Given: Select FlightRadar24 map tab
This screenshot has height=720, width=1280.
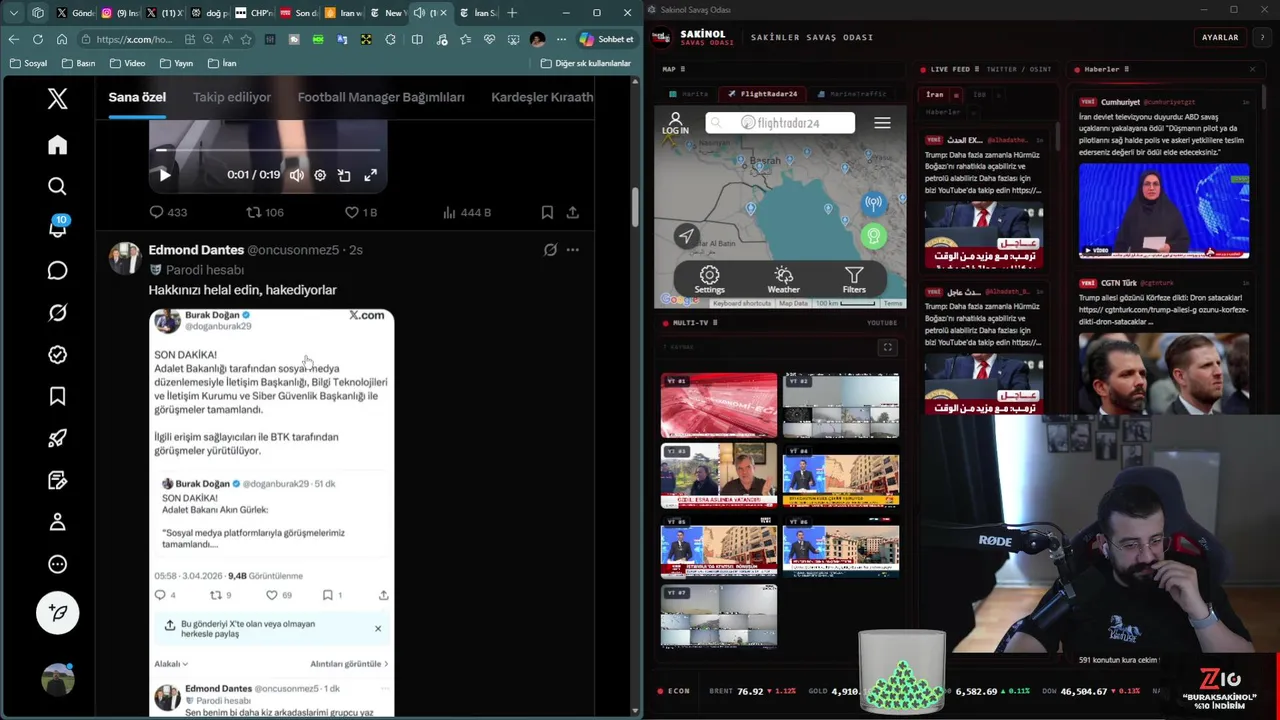Looking at the screenshot, I should 763,94.
